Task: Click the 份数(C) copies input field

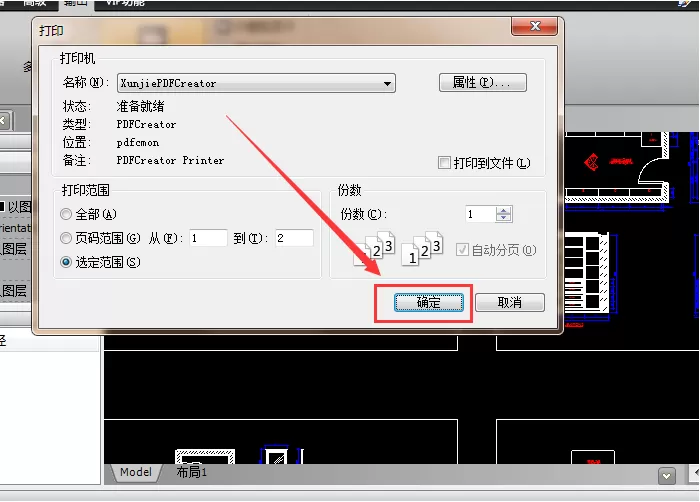Action: [x=480, y=214]
